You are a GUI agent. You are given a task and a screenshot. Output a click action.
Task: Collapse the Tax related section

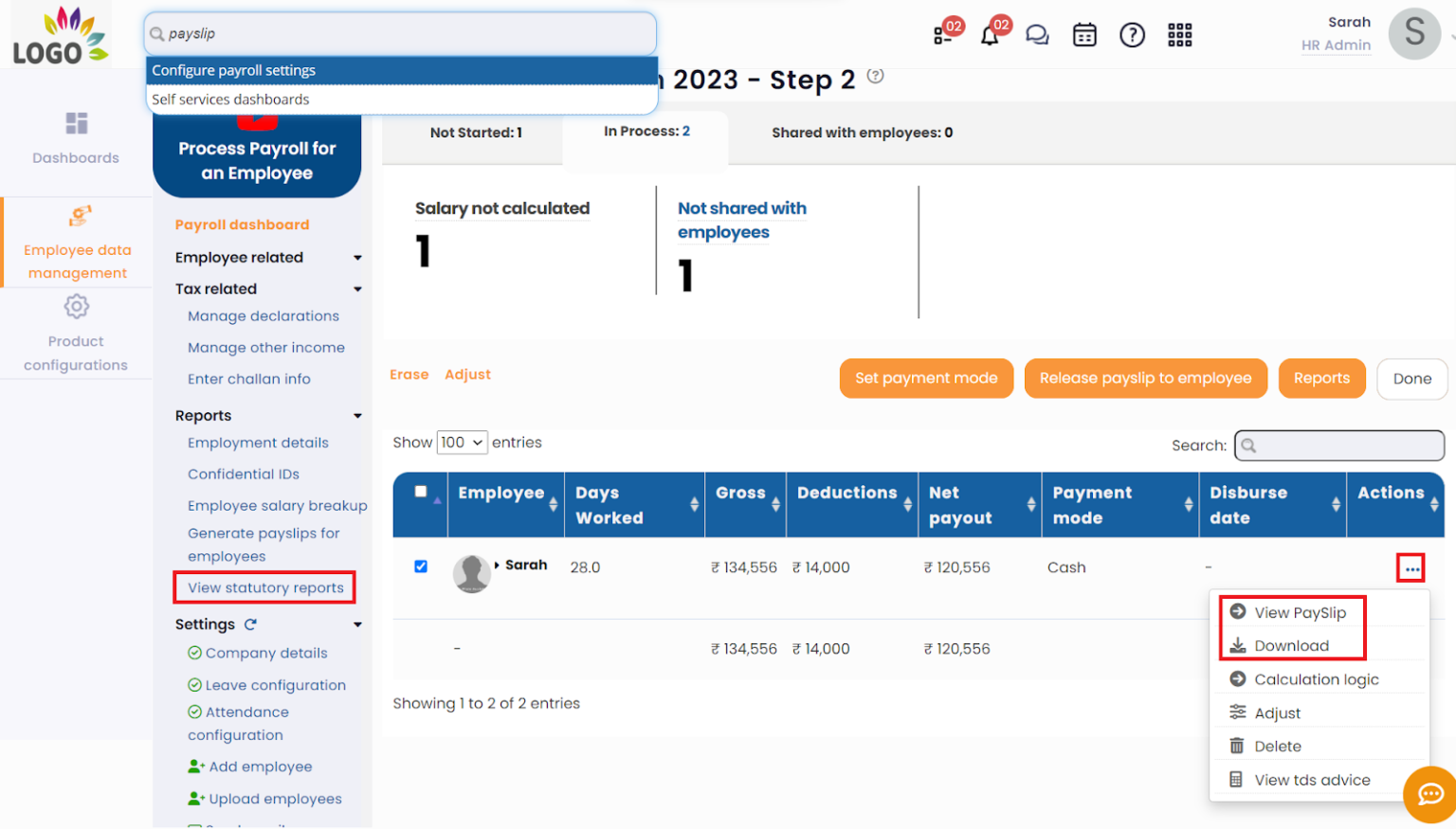click(357, 289)
